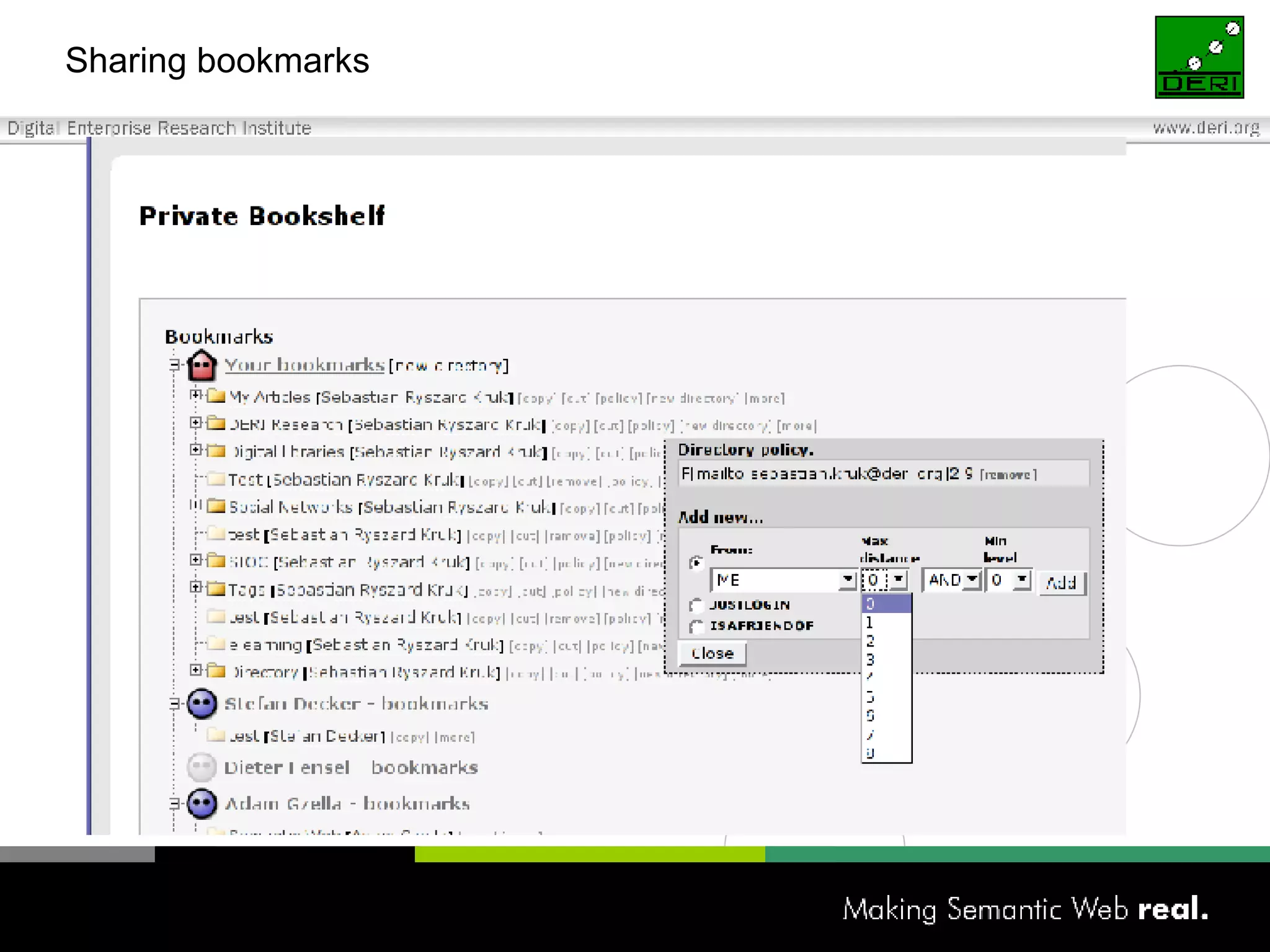Collapse the Your bookmarks tree node

coord(175,364)
